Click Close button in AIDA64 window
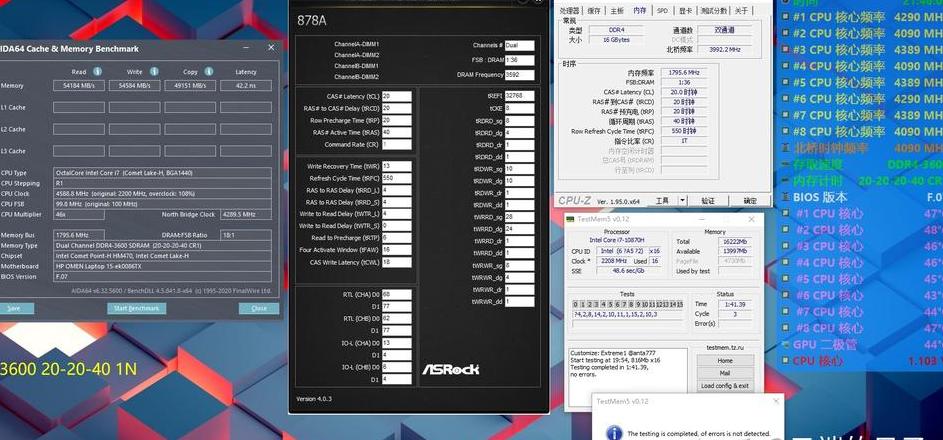 tap(259, 308)
